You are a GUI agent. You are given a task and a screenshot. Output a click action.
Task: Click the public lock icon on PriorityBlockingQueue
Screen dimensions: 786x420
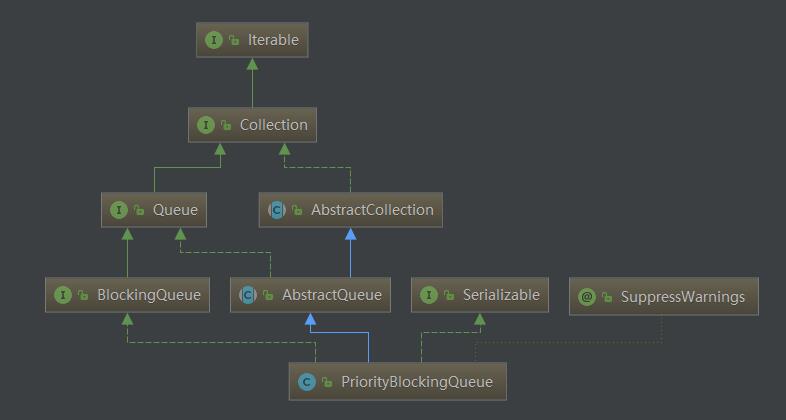click(327, 382)
